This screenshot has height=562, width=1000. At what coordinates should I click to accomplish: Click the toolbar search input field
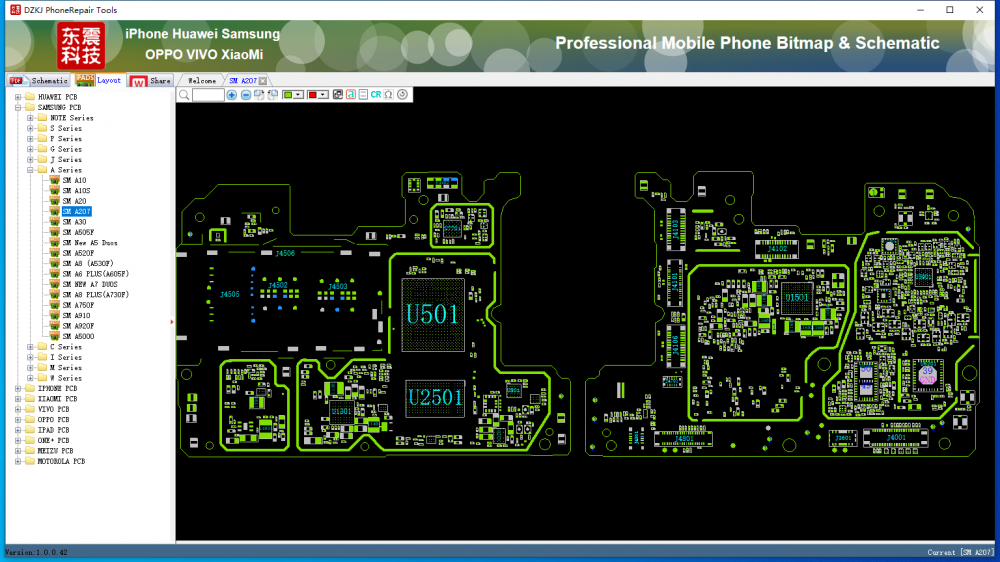pyautogui.click(x=208, y=94)
